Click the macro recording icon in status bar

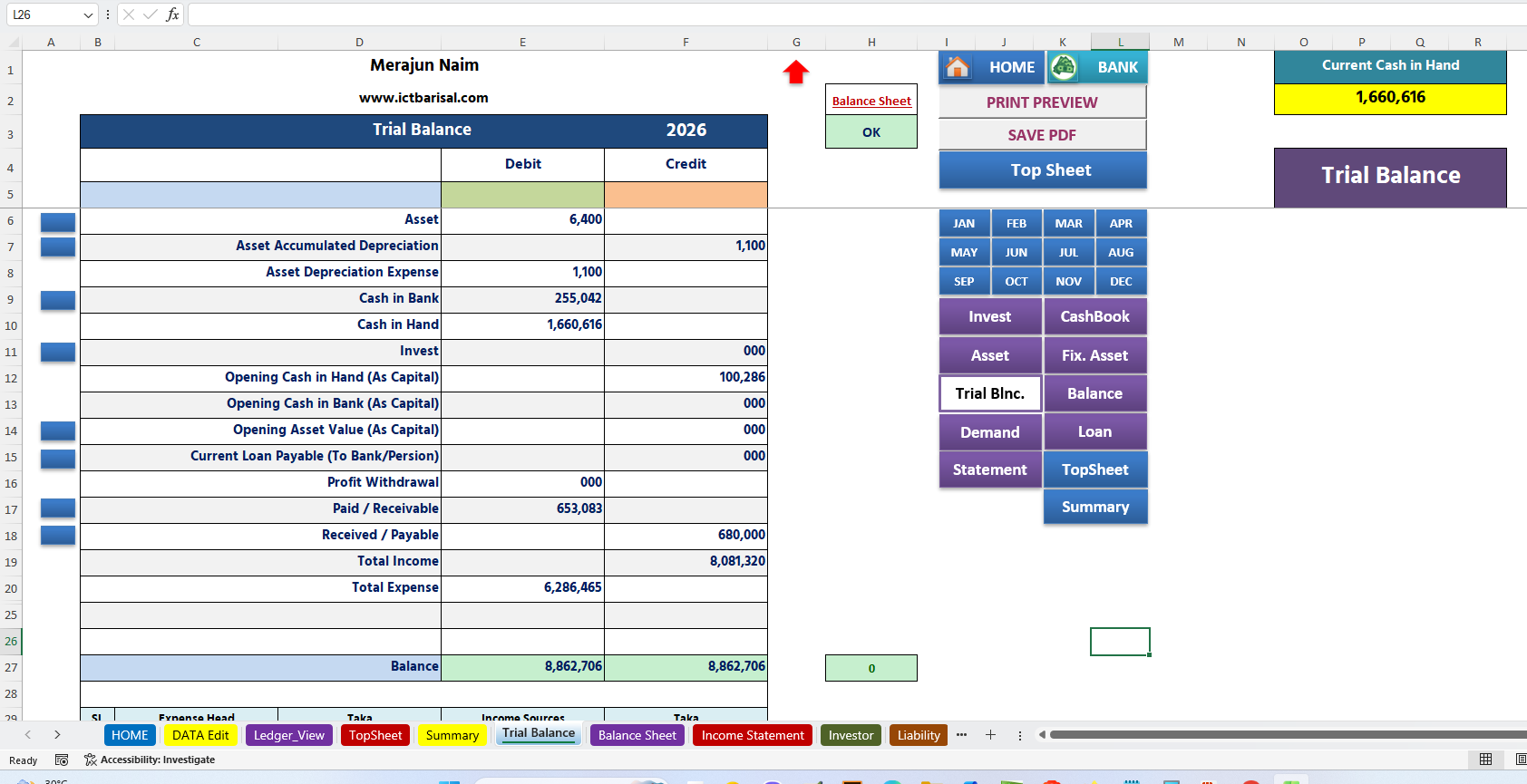point(62,760)
